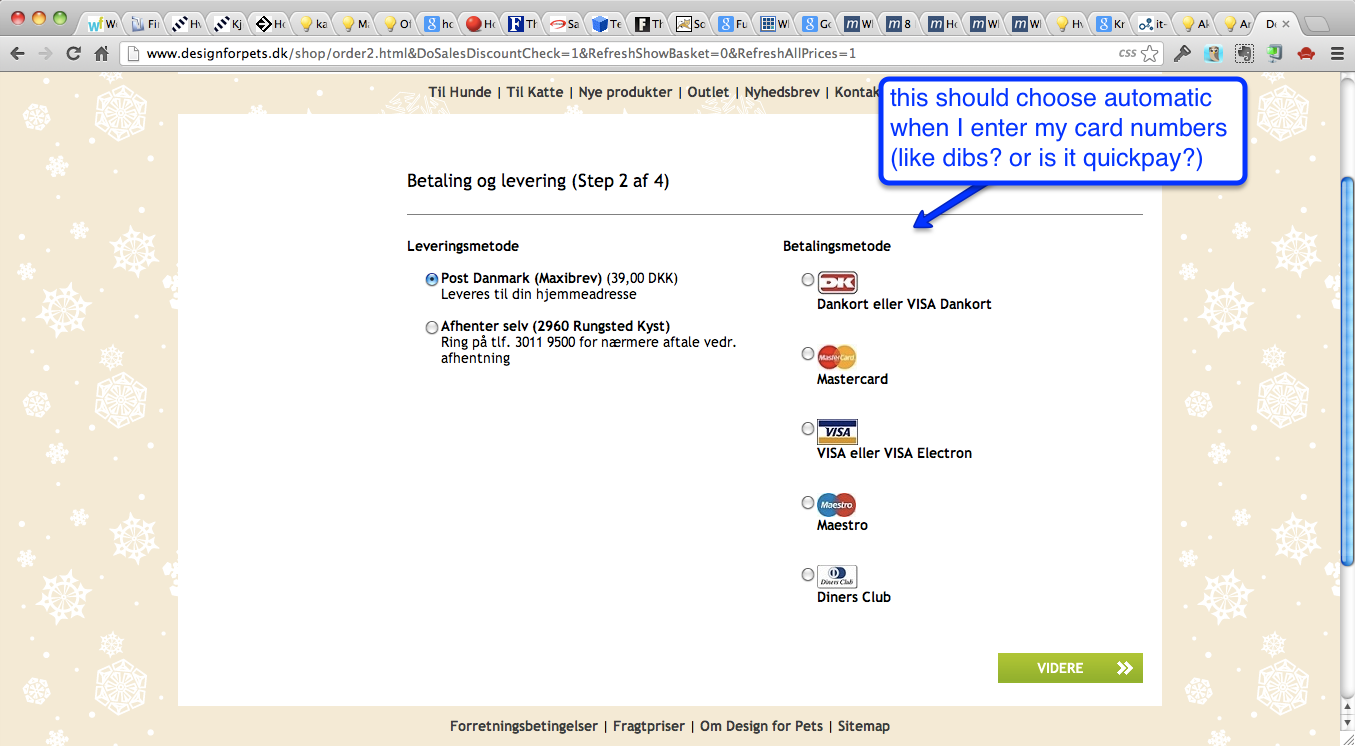Image resolution: width=1355 pixels, height=746 pixels.
Task: Open the Sitemap footer link
Action: point(864,726)
